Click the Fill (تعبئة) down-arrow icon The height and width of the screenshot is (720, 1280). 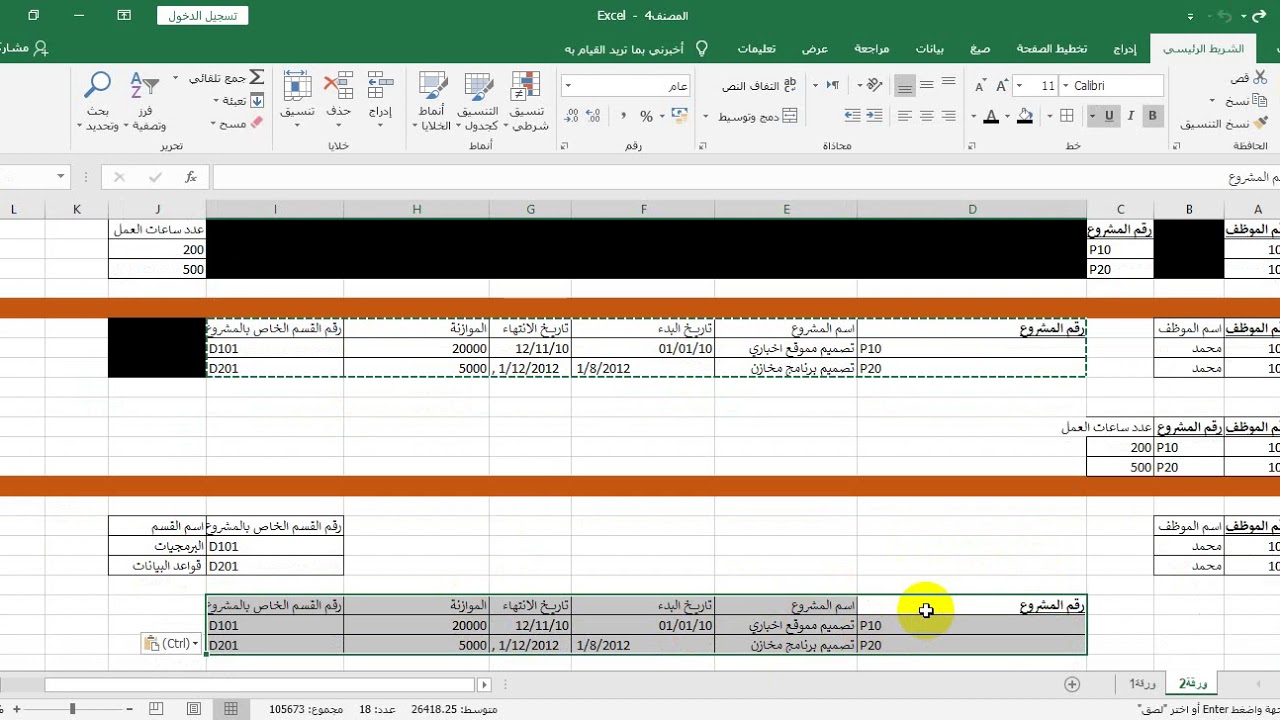click(256, 101)
